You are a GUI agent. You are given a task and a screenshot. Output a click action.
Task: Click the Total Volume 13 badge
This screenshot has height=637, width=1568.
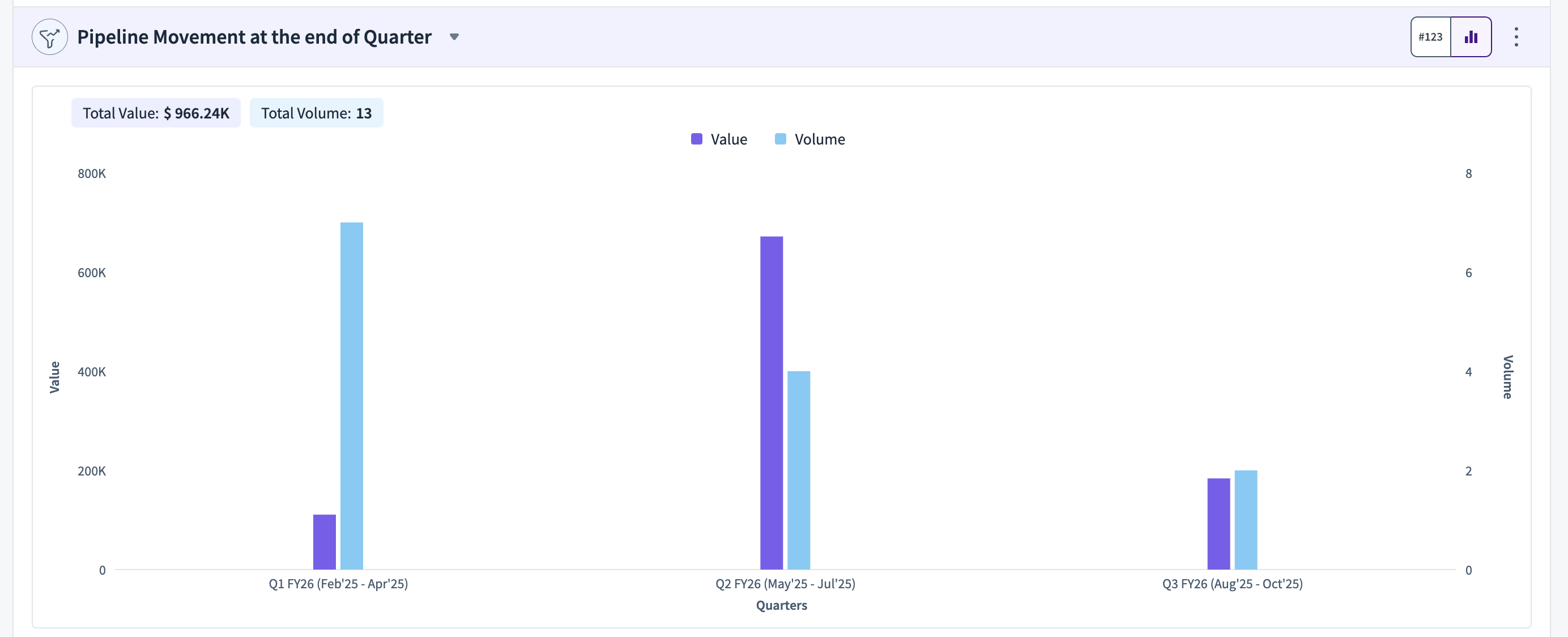click(x=317, y=113)
